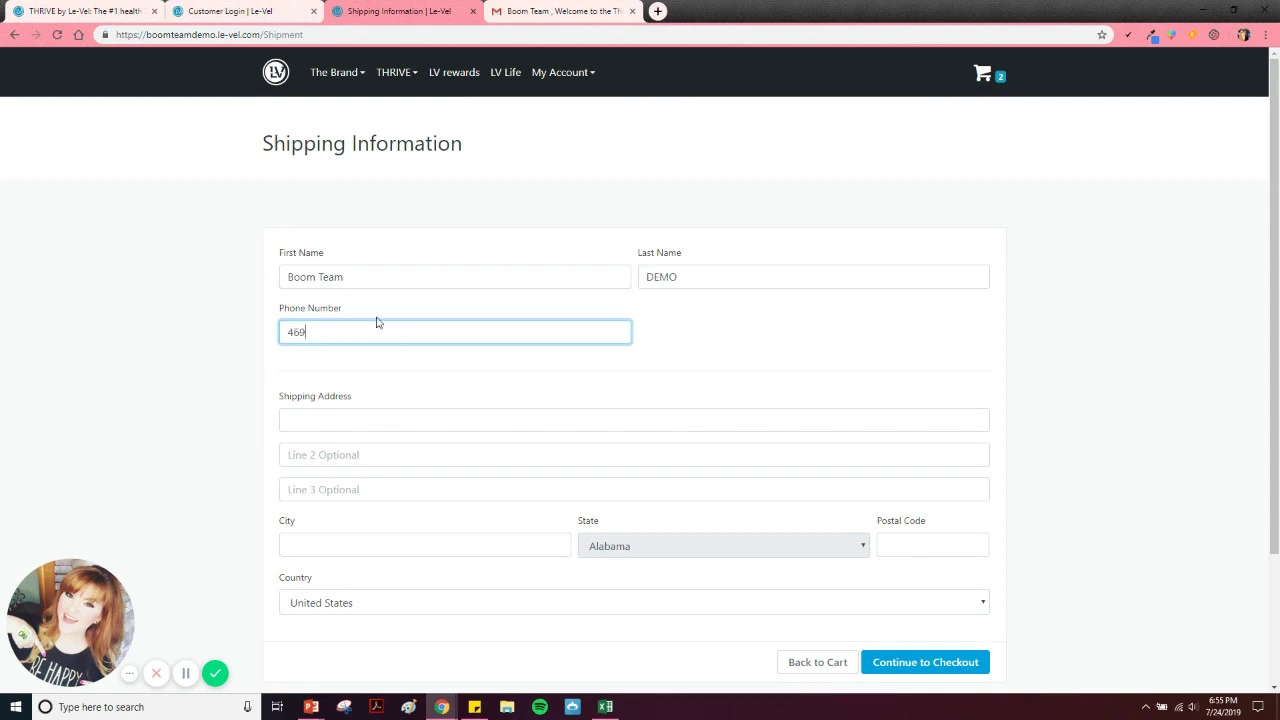Click the orange round coin extension icon
This screenshot has width=1280, height=720.
tap(1192, 35)
